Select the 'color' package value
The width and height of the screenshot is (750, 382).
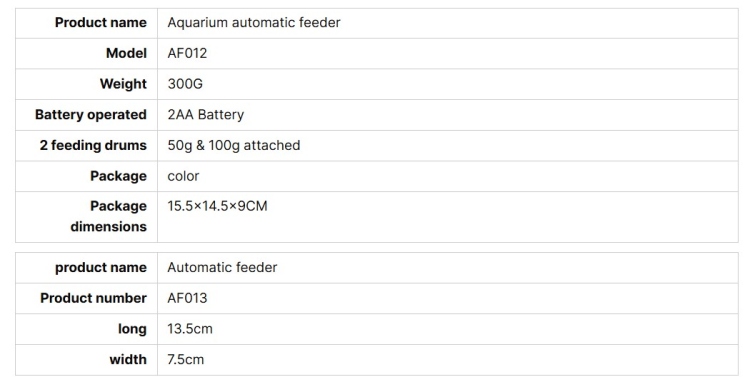coord(183,176)
